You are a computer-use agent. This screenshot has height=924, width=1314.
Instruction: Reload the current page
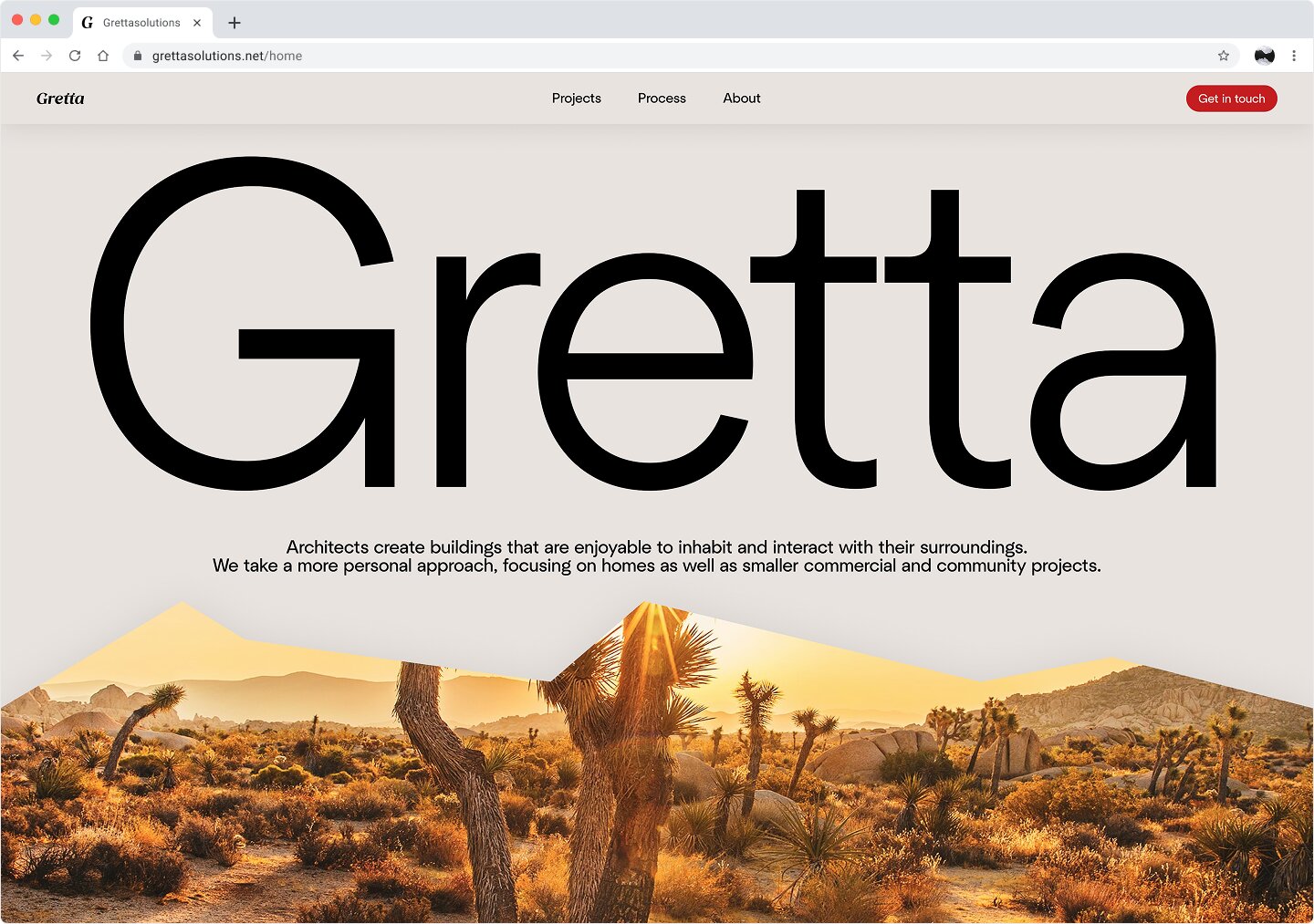tap(75, 56)
